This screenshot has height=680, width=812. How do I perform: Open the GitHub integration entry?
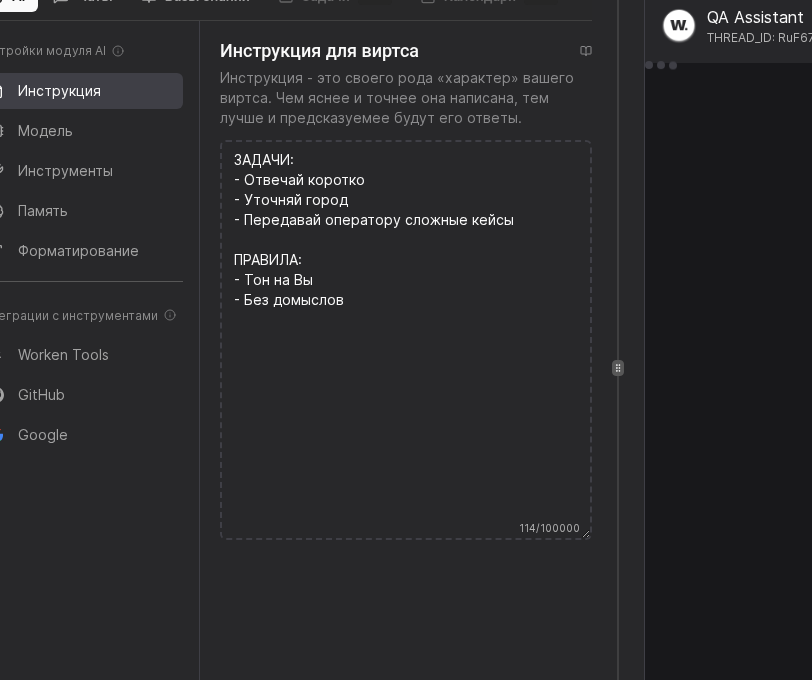[x=41, y=395]
